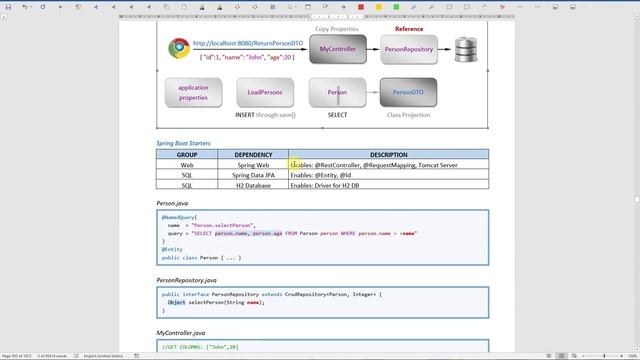This screenshot has width=640, height=360.
Task: Select the PersonRepository shape
Action: coord(409,49)
